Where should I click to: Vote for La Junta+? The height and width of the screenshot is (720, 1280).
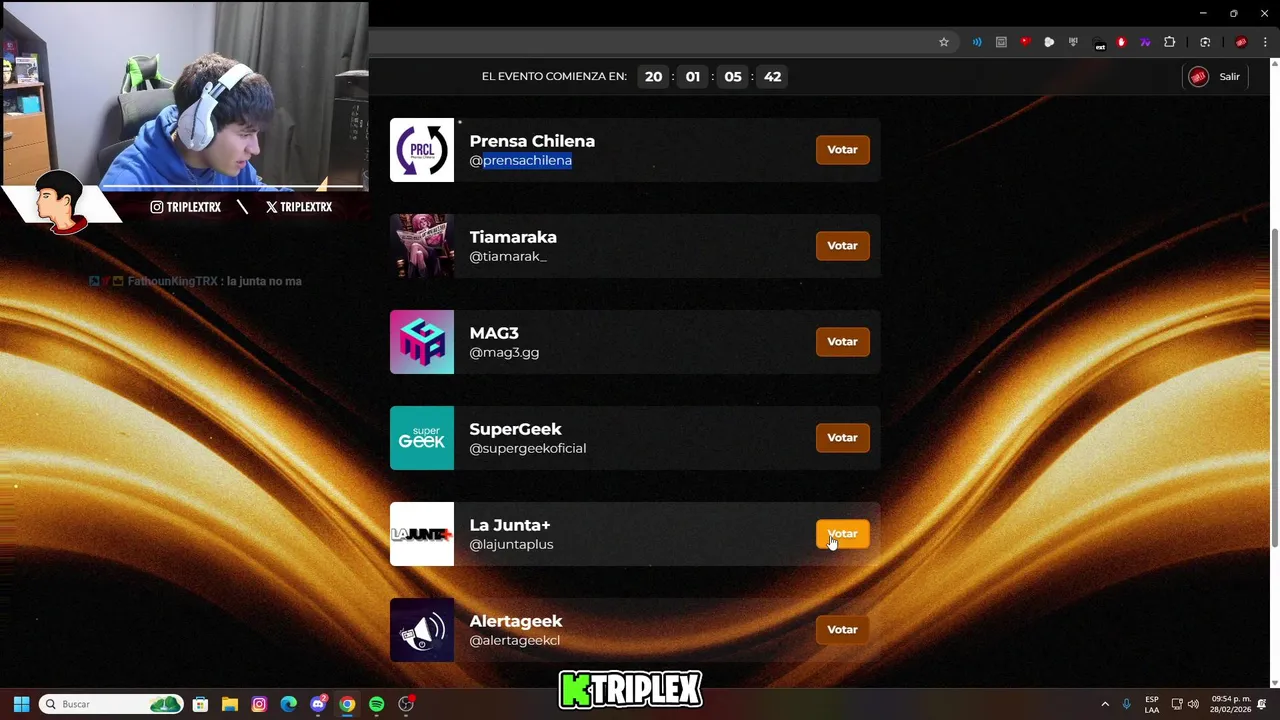point(842,534)
